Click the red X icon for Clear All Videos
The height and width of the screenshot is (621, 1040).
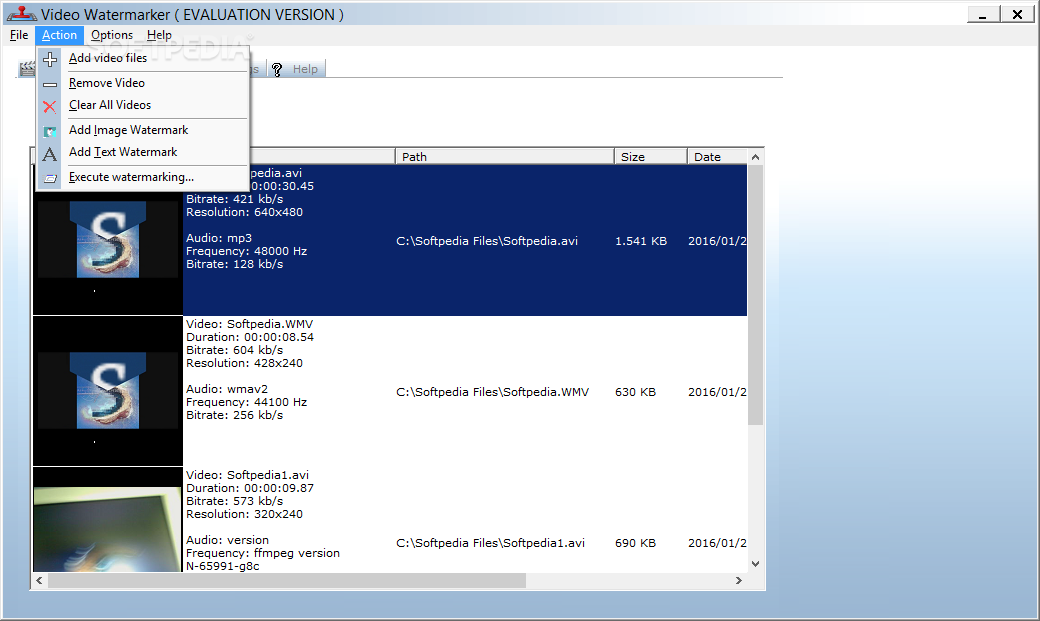50,106
